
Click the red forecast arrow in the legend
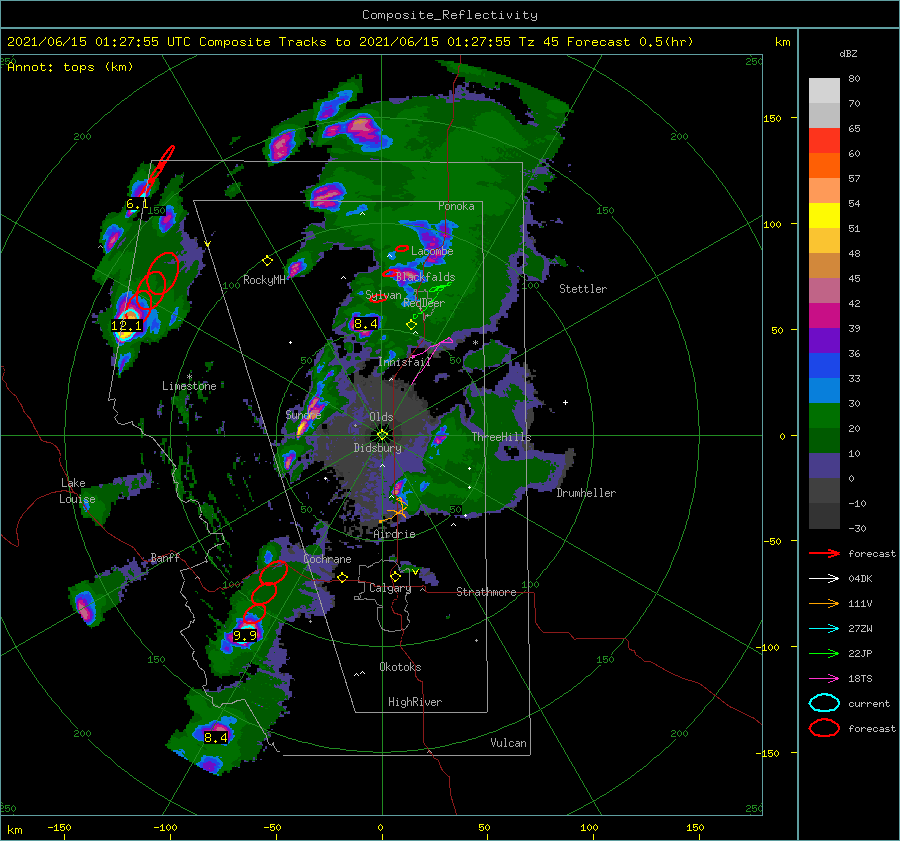point(824,553)
